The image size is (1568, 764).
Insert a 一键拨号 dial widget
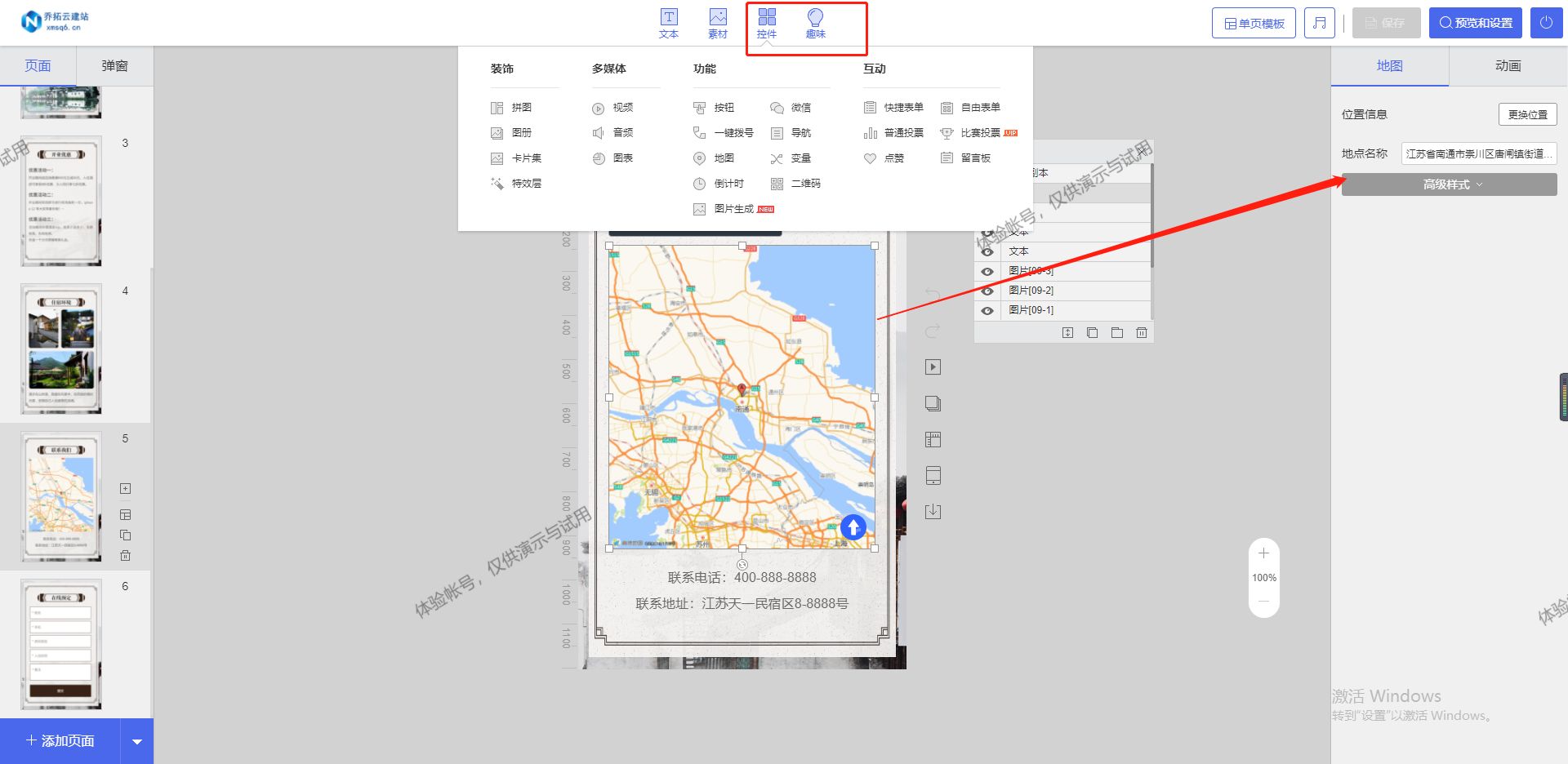[x=724, y=133]
